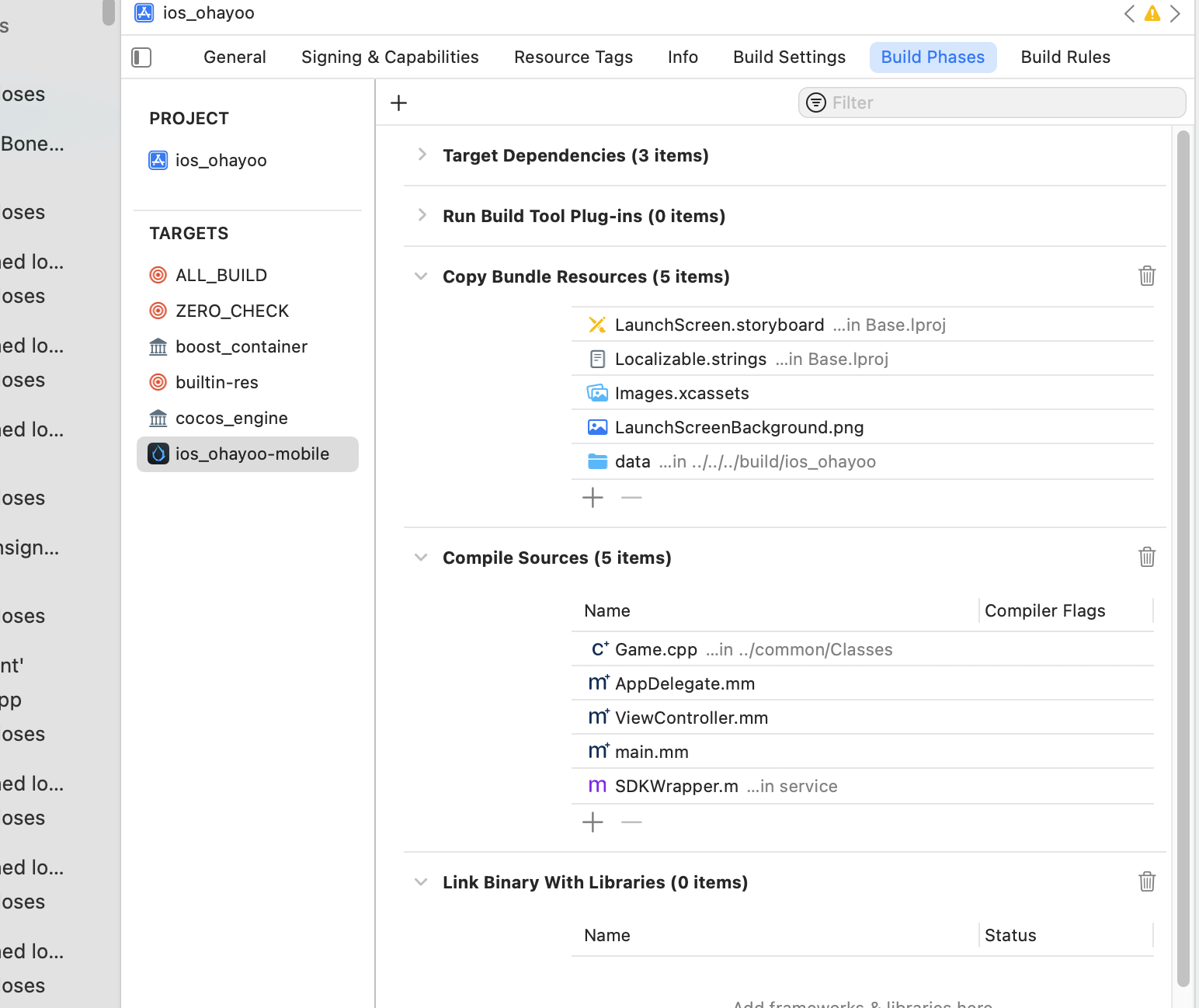Click the warning triangle issue icon
This screenshot has width=1199, height=1008.
coord(1152,13)
